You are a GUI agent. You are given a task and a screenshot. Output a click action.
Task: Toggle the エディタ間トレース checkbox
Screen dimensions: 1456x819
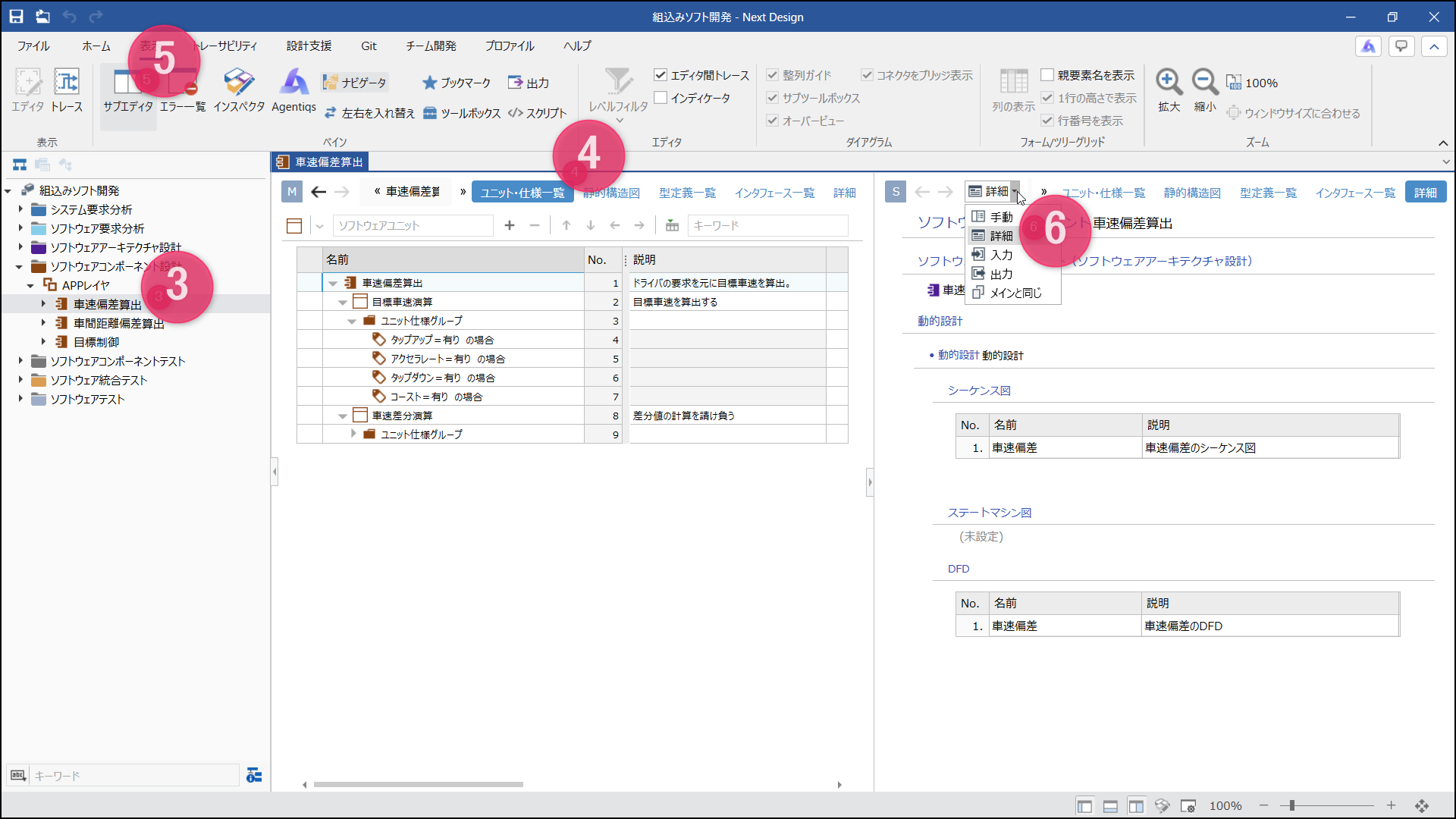coord(661,75)
